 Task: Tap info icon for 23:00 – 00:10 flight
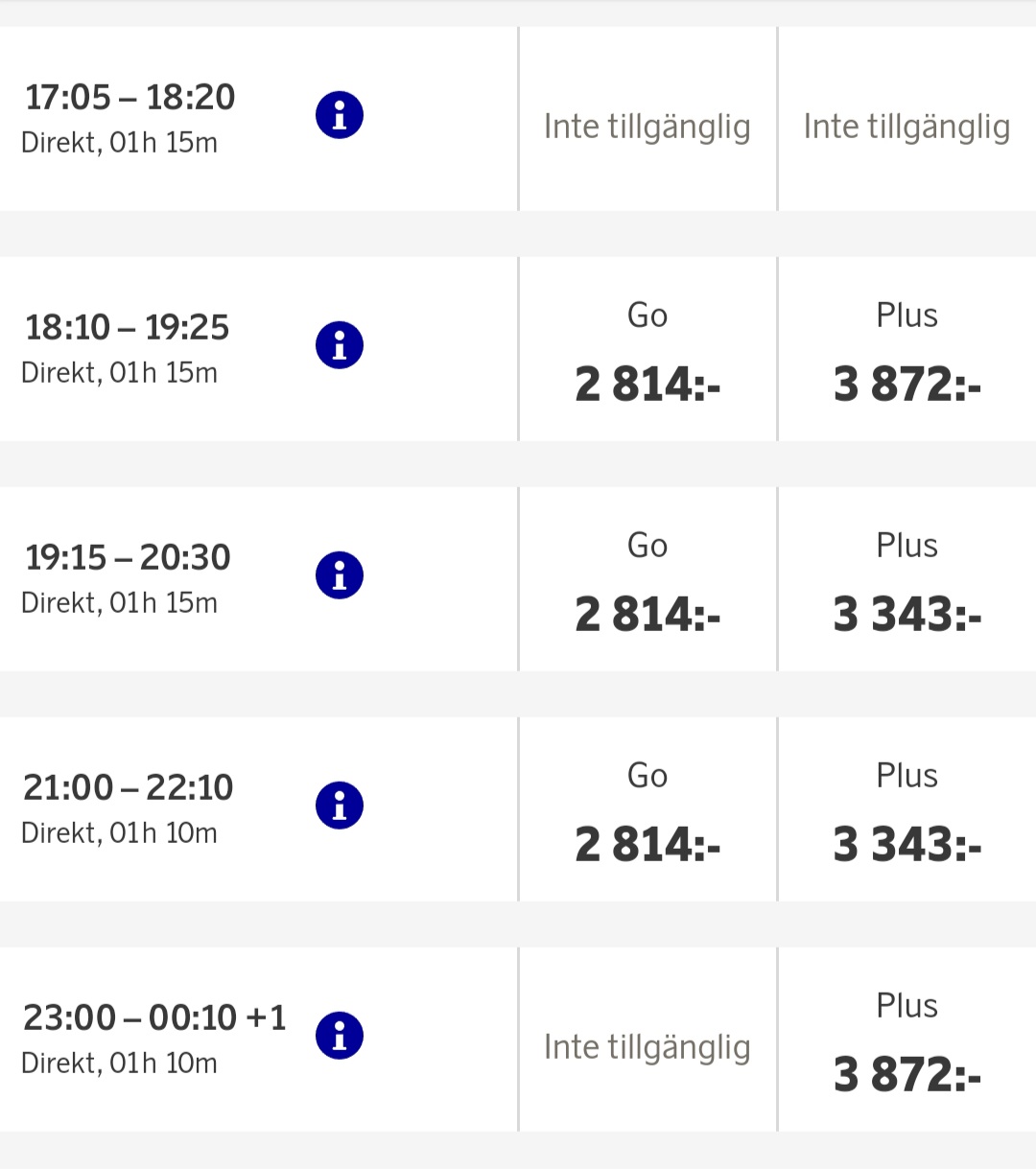[x=340, y=1037]
